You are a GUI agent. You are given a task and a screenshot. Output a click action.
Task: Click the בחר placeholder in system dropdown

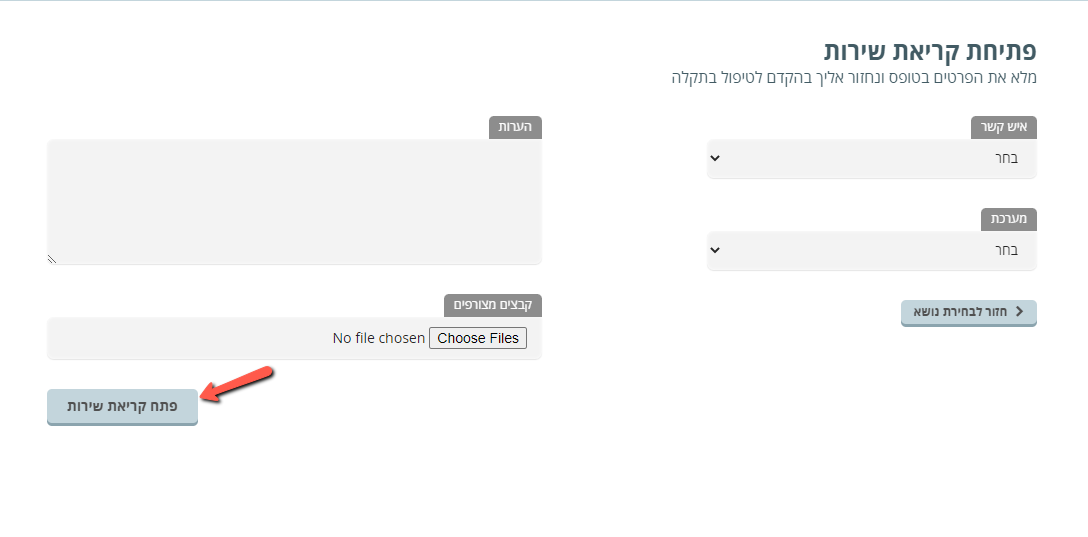click(1006, 250)
